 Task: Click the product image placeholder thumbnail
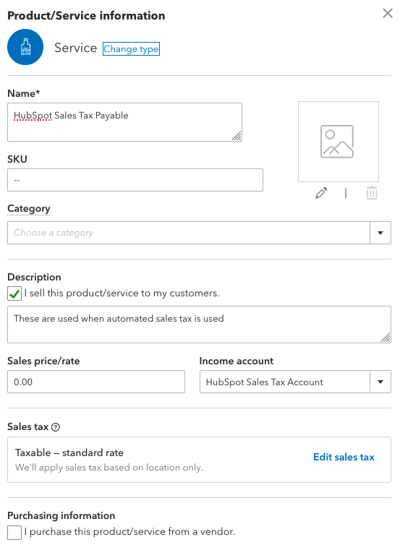coord(338,142)
